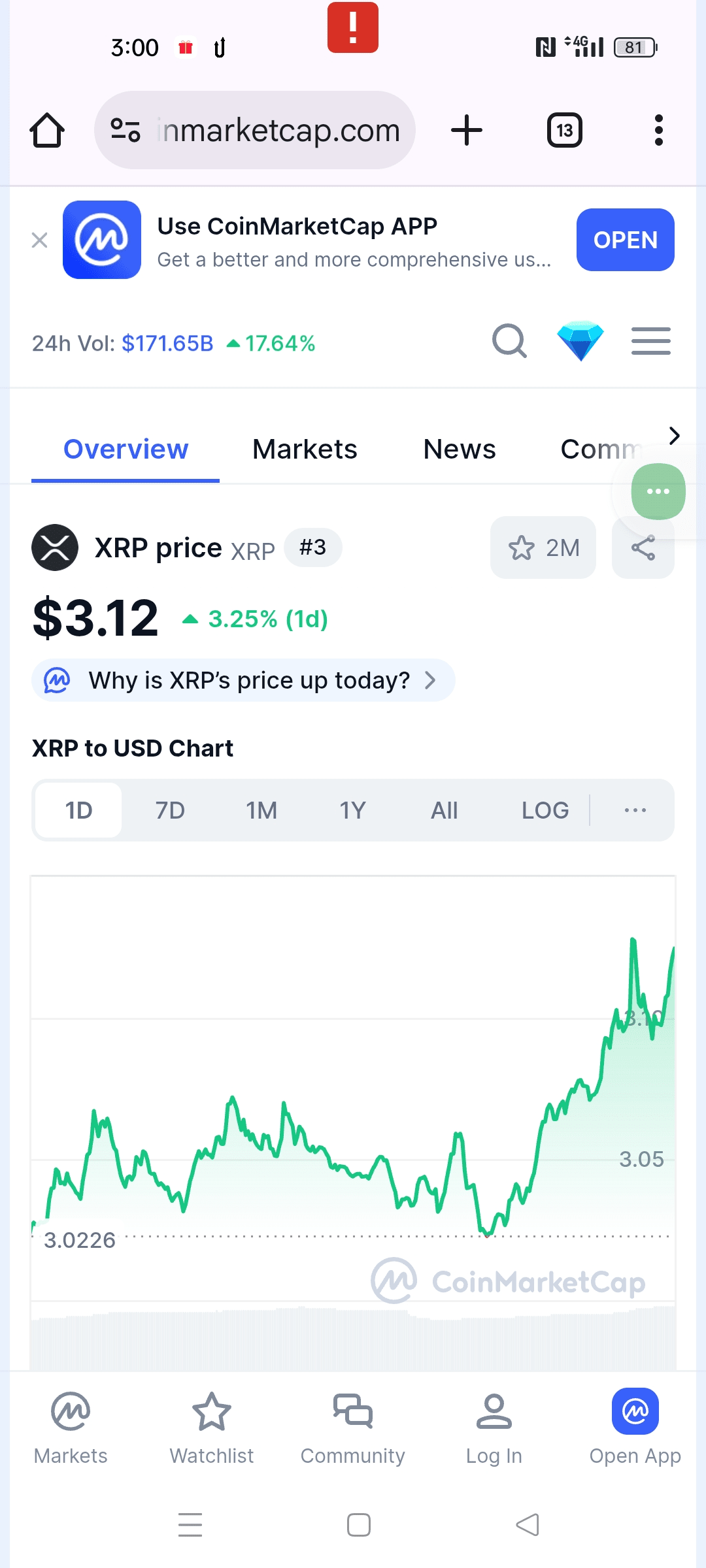Image resolution: width=706 pixels, height=1568 pixels.
Task: Click the latest peak on price chart
Action: (x=633, y=941)
